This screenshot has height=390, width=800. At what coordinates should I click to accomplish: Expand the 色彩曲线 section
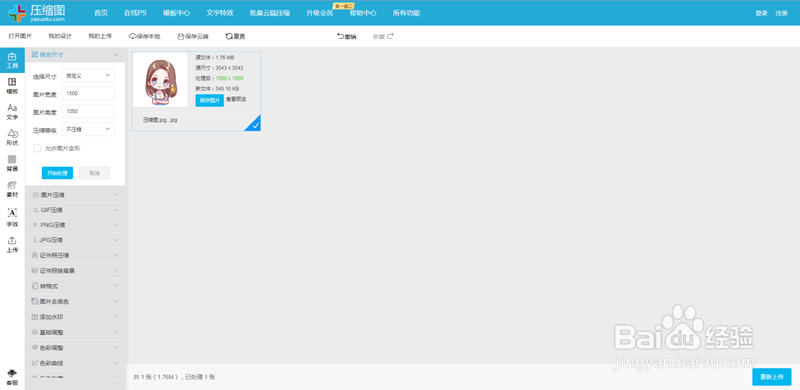point(75,363)
